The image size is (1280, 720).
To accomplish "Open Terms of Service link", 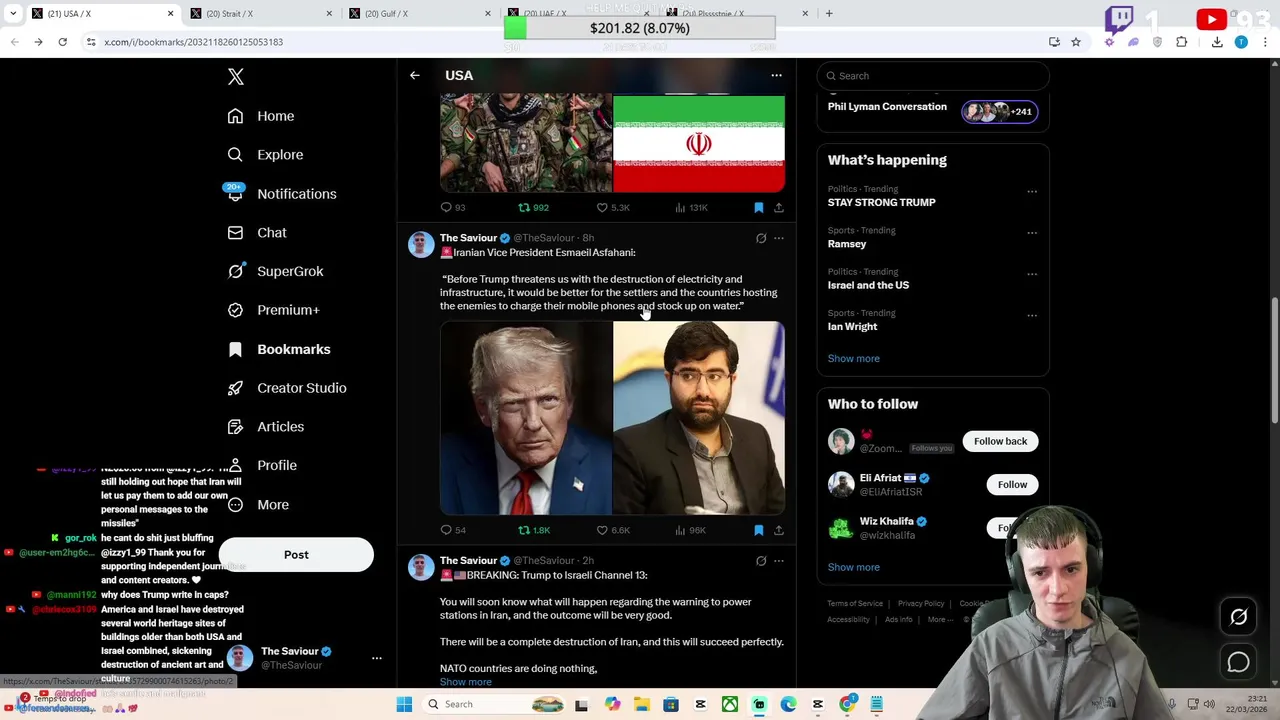I will [855, 604].
